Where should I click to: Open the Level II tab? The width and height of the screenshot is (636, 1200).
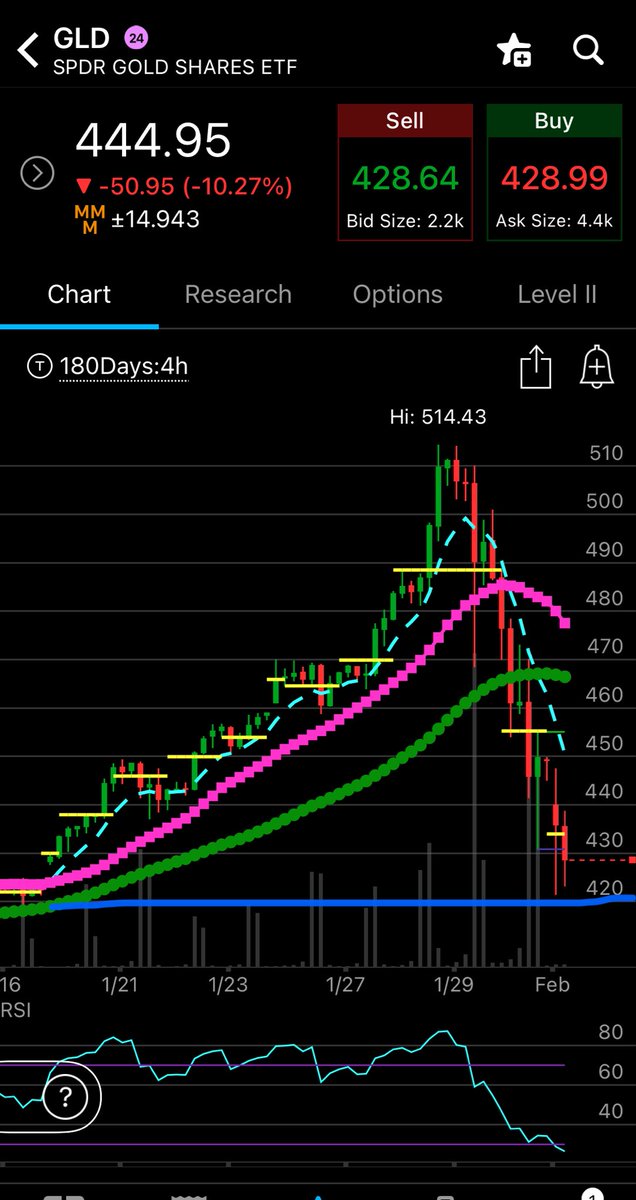coord(557,294)
